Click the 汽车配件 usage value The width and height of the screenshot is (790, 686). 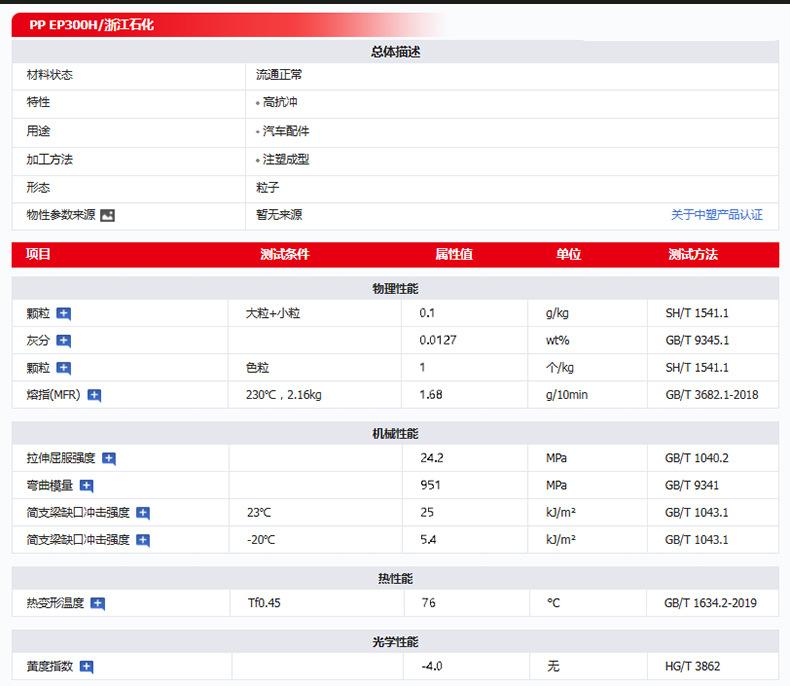point(286,131)
